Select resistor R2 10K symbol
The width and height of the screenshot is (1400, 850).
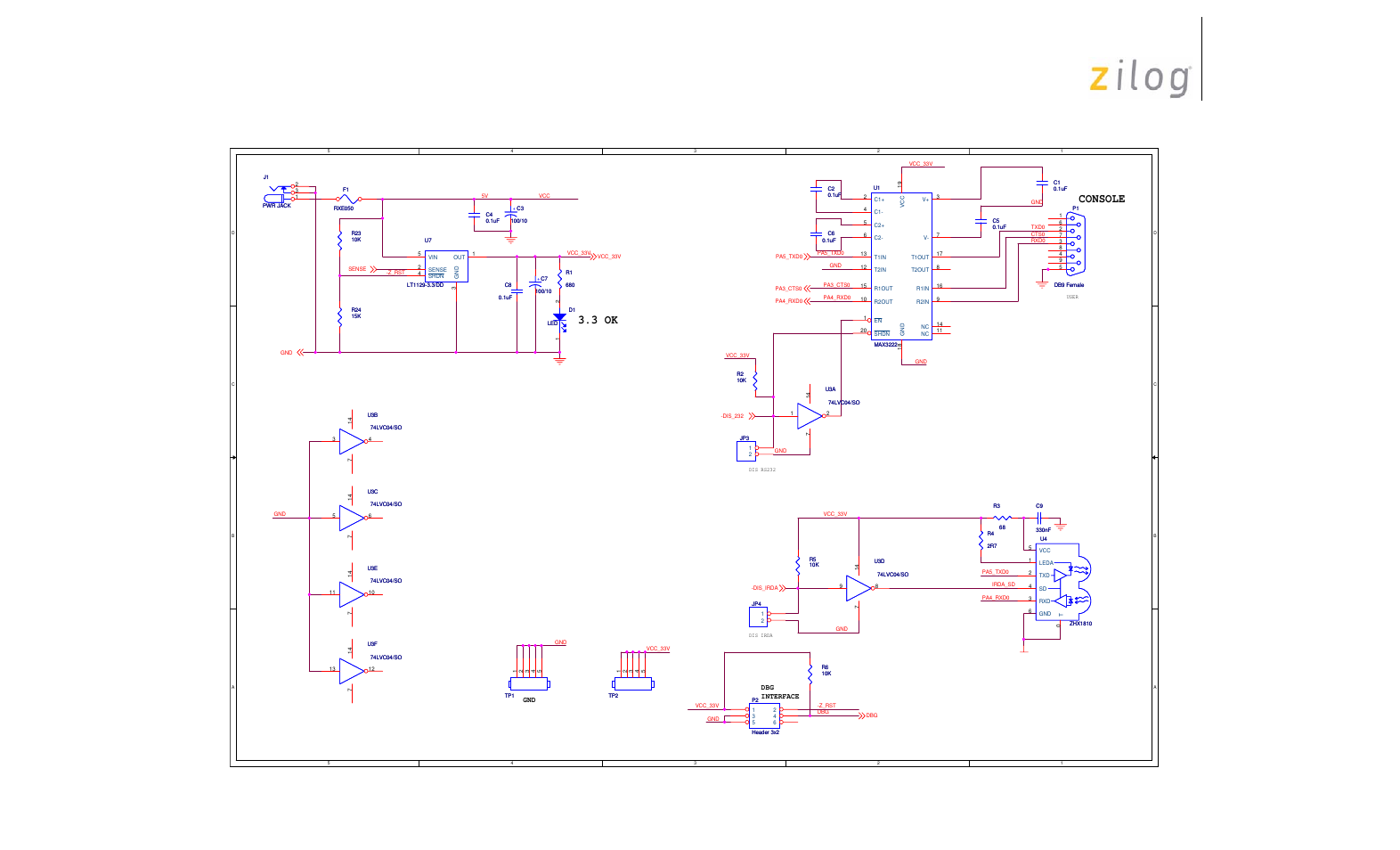(x=755, y=382)
